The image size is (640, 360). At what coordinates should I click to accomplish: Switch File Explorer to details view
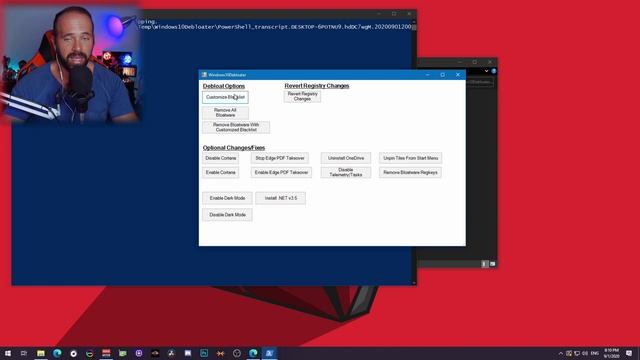click(x=484, y=264)
